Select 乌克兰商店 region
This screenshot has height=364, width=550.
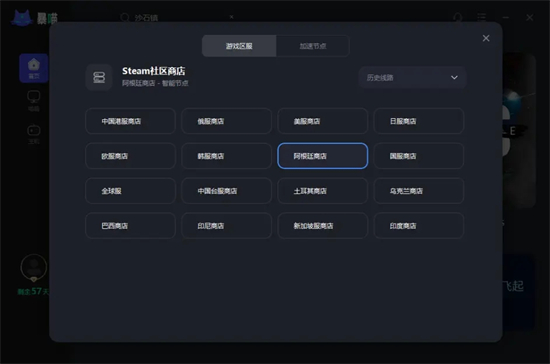coord(419,191)
